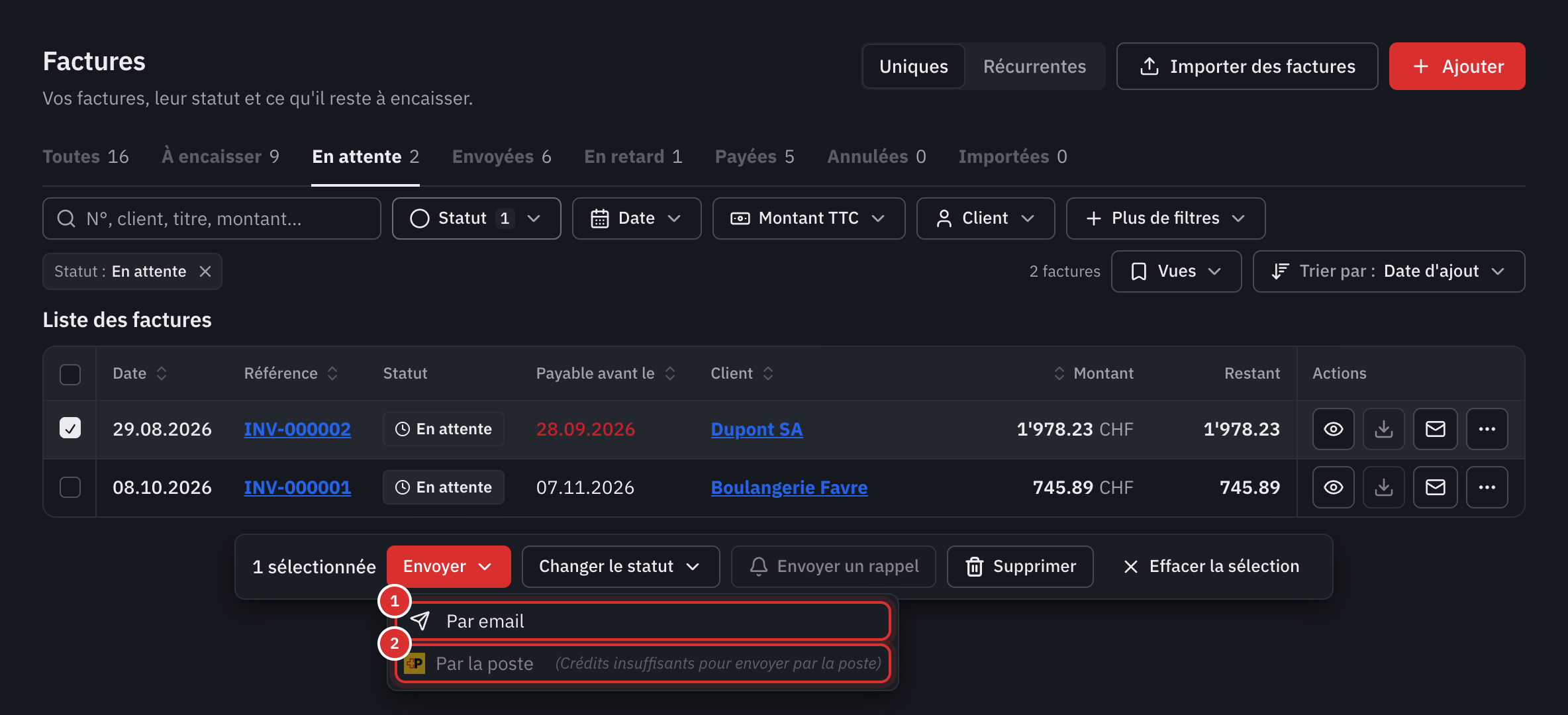Delete selected invoice with Supprimer

click(x=1020, y=567)
